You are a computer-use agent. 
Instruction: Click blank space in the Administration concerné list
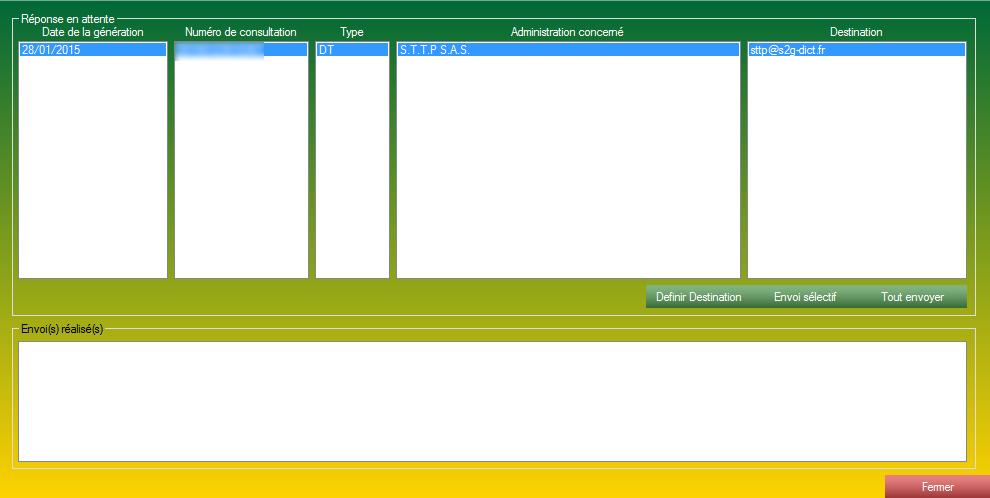[x=568, y=170]
